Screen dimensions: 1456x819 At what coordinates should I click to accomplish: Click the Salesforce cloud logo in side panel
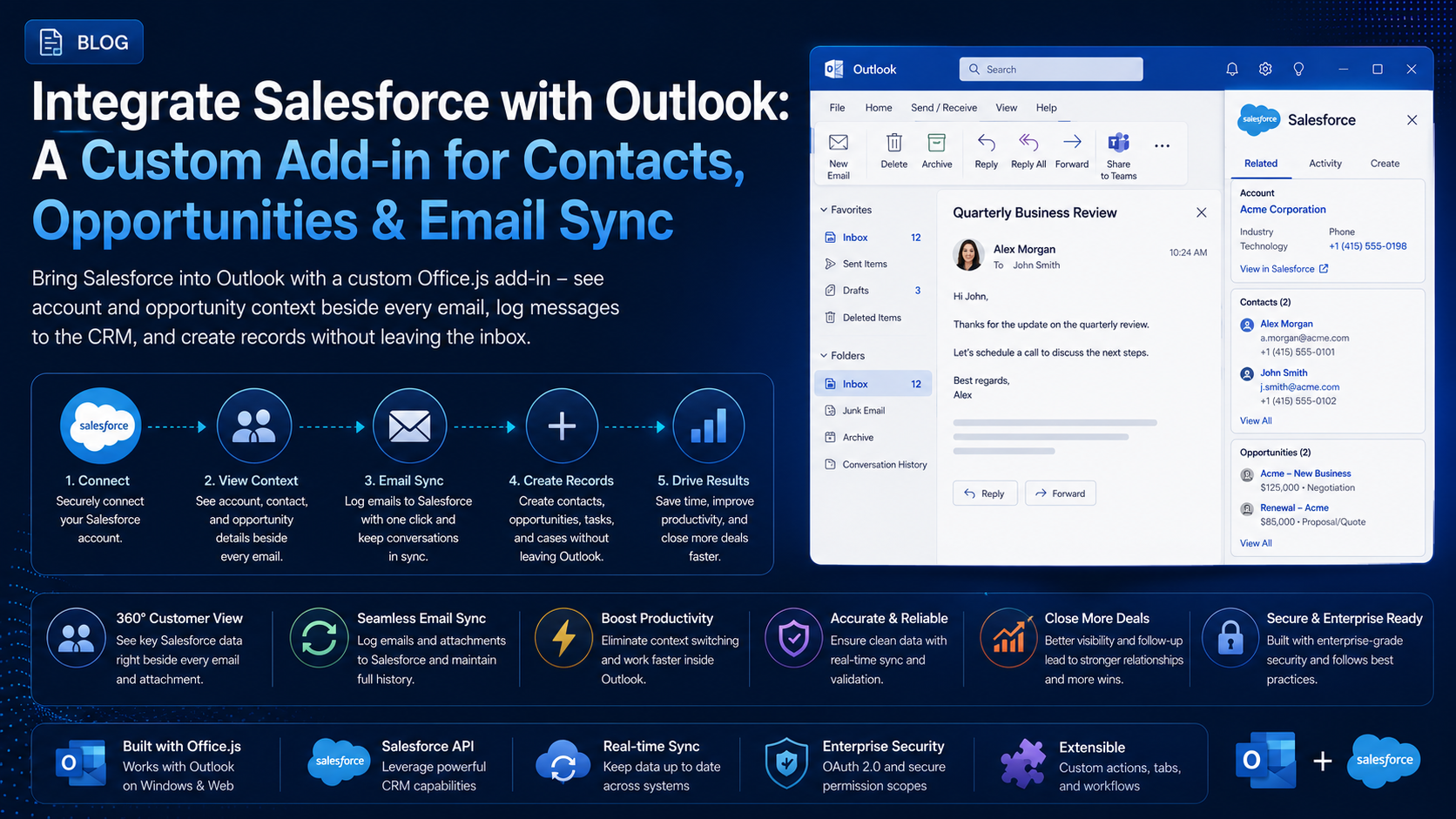click(1259, 119)
